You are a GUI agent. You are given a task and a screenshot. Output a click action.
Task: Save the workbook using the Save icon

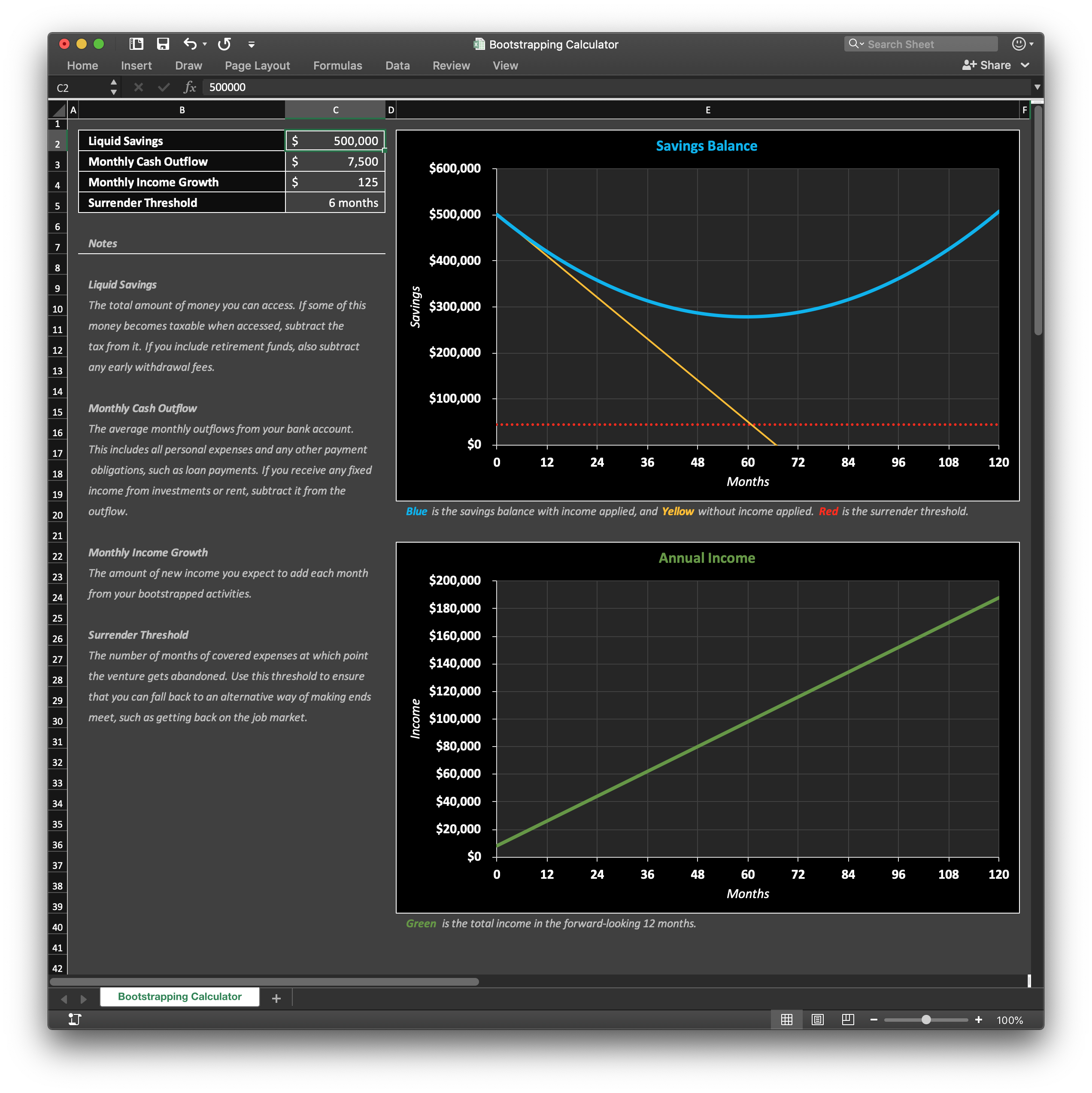pyautogui.click(x=164, y=44)
